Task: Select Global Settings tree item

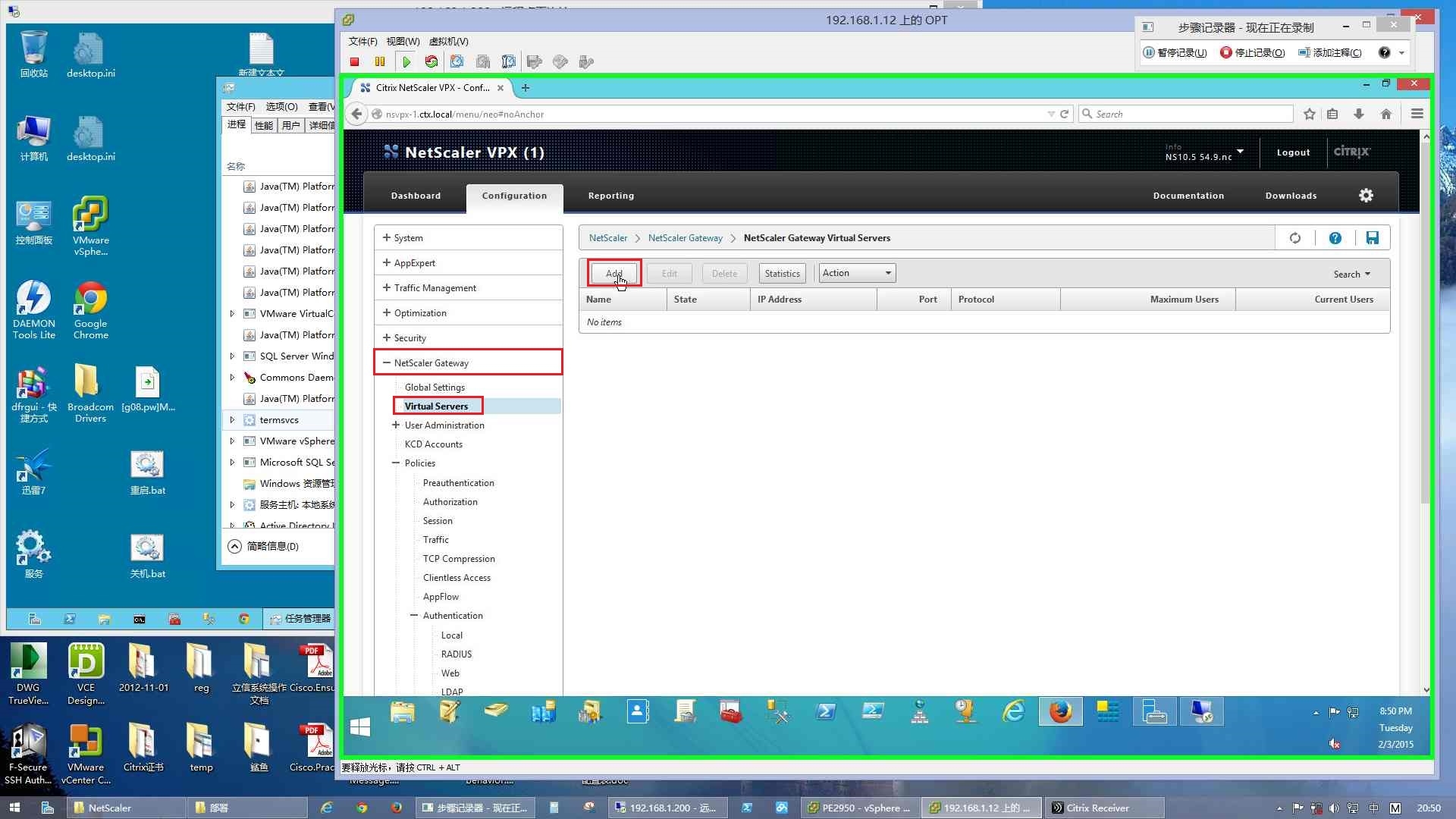Action: click(435, 388)
